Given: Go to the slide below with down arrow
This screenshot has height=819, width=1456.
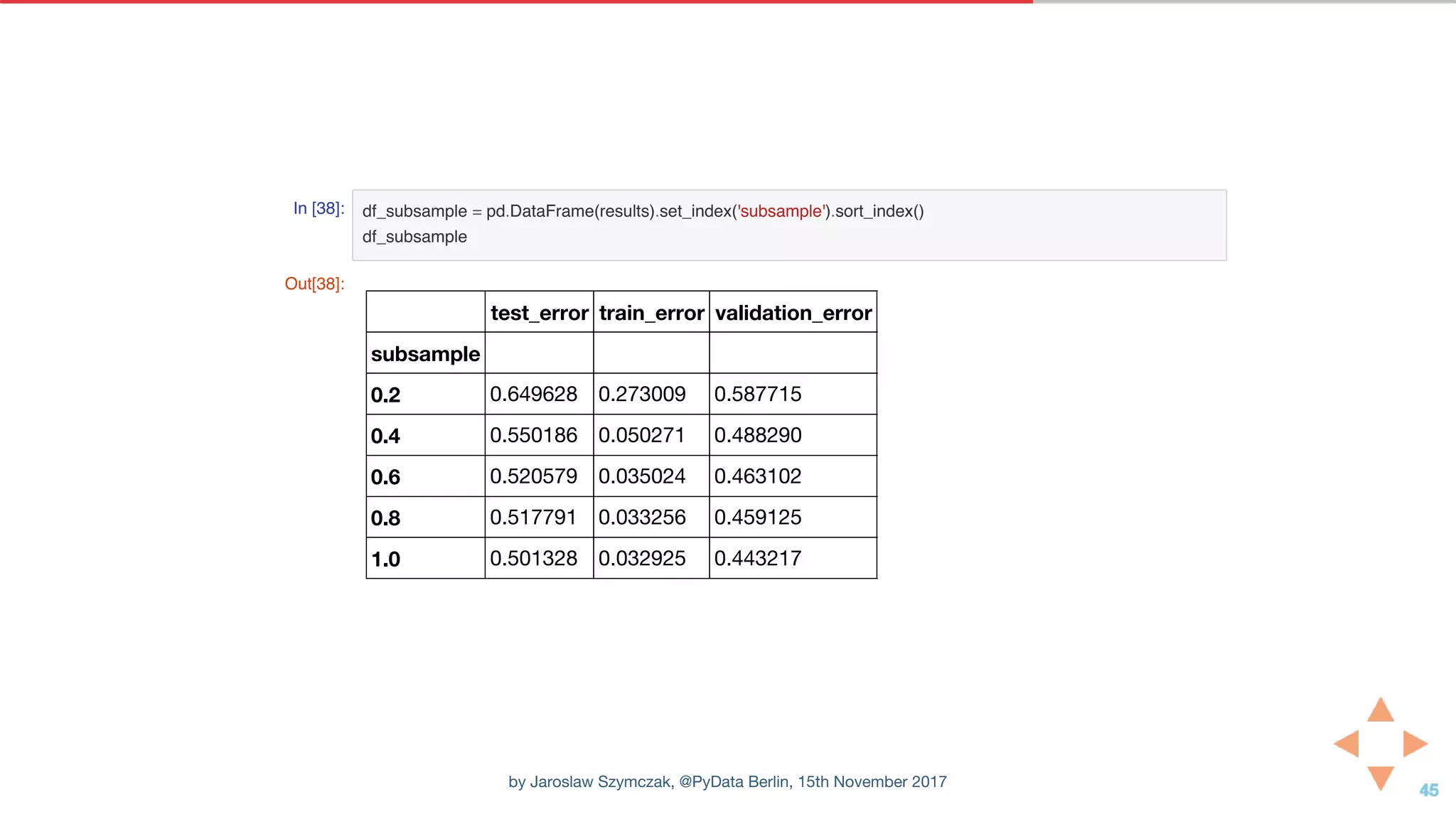Looking at the screenshot, I should pos(1381,778).
